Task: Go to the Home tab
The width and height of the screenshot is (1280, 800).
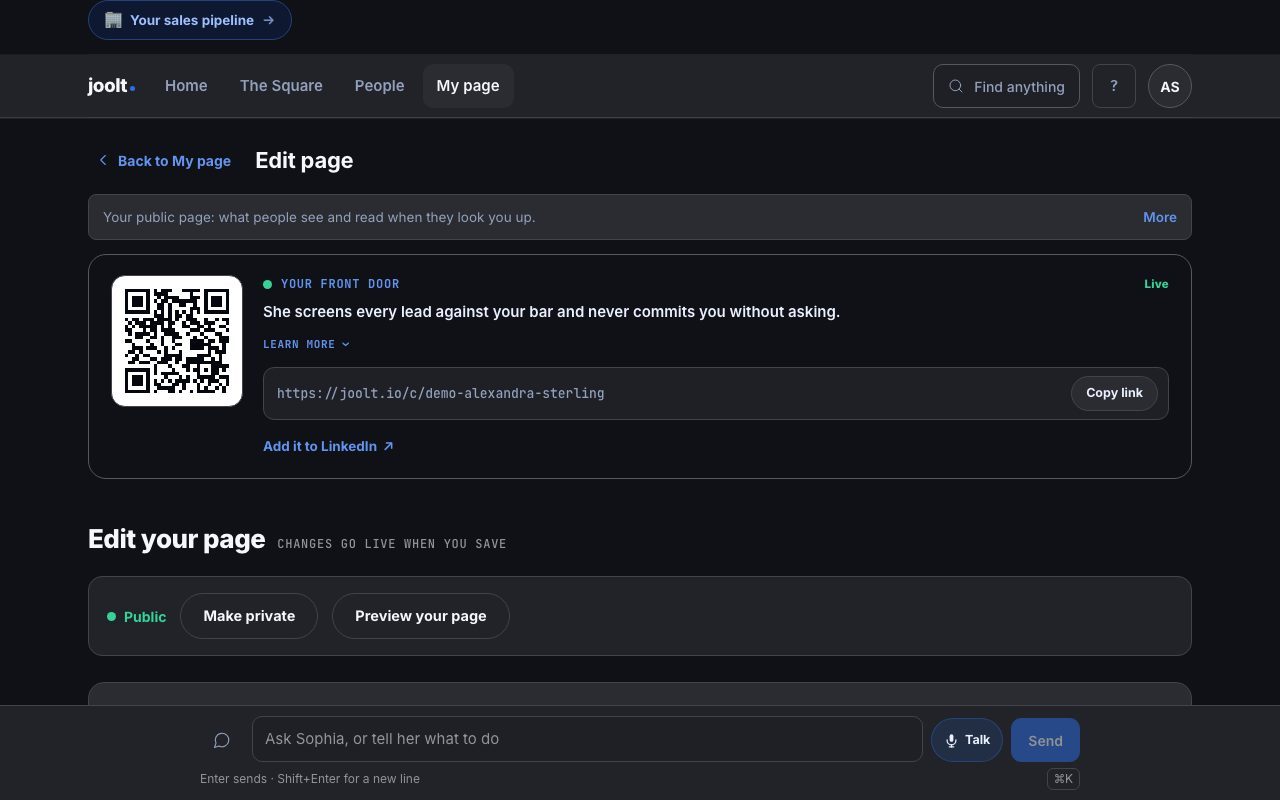Action: pyautogui.click(x=186, y=86)
